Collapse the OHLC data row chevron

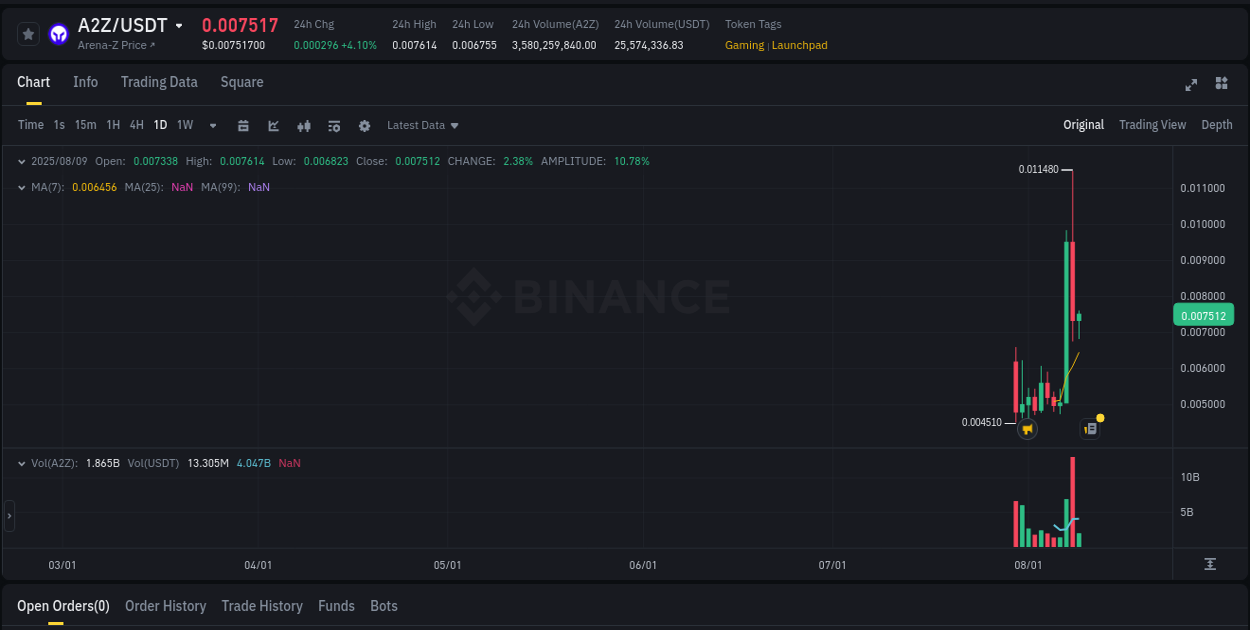point(21,160)
